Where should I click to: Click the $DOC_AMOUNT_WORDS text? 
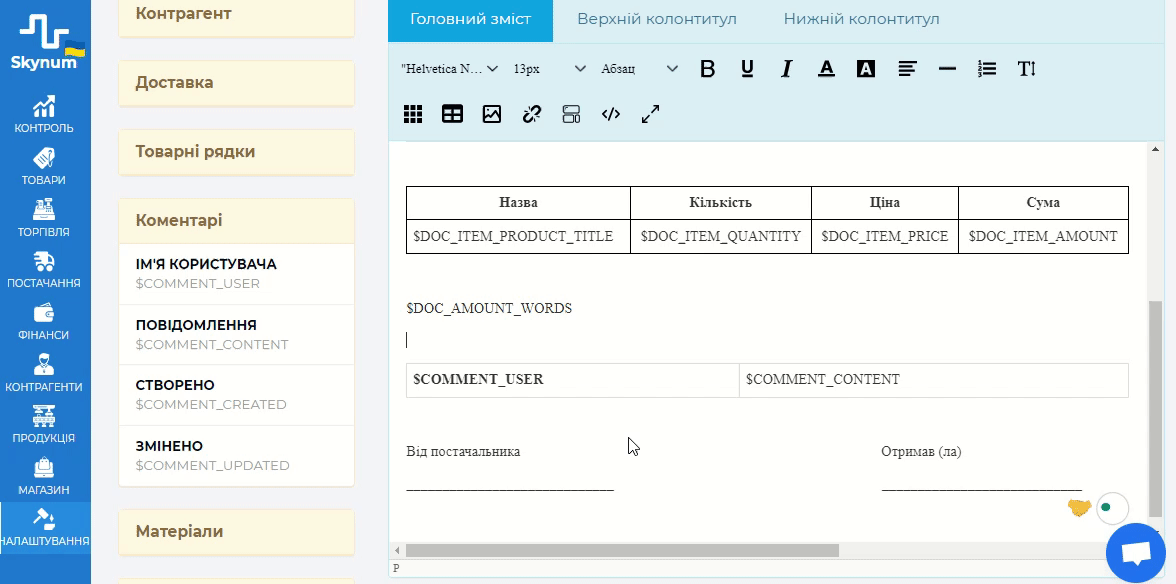tap(489, 308)
